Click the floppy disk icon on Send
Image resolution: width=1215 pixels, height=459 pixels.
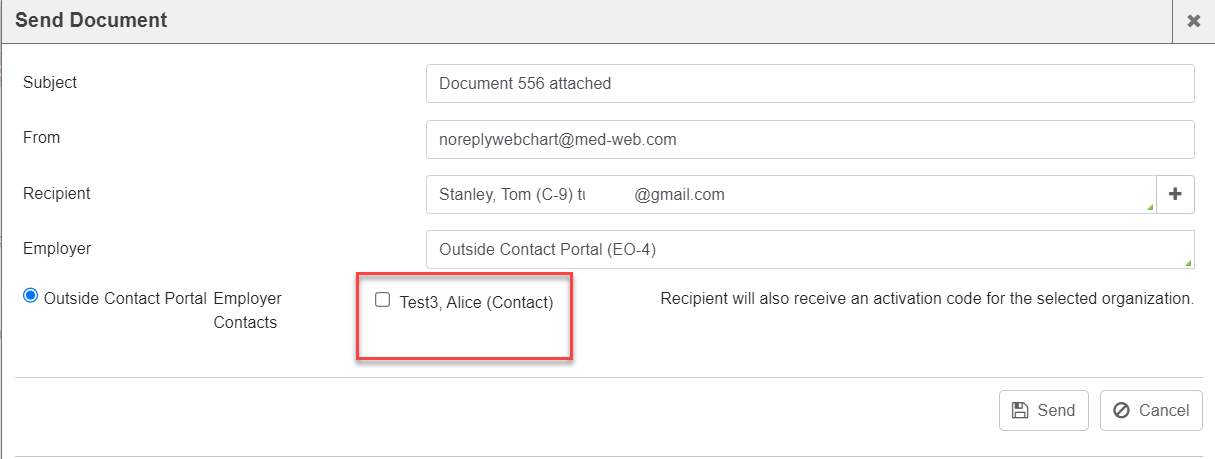[x=1020, y=410]
